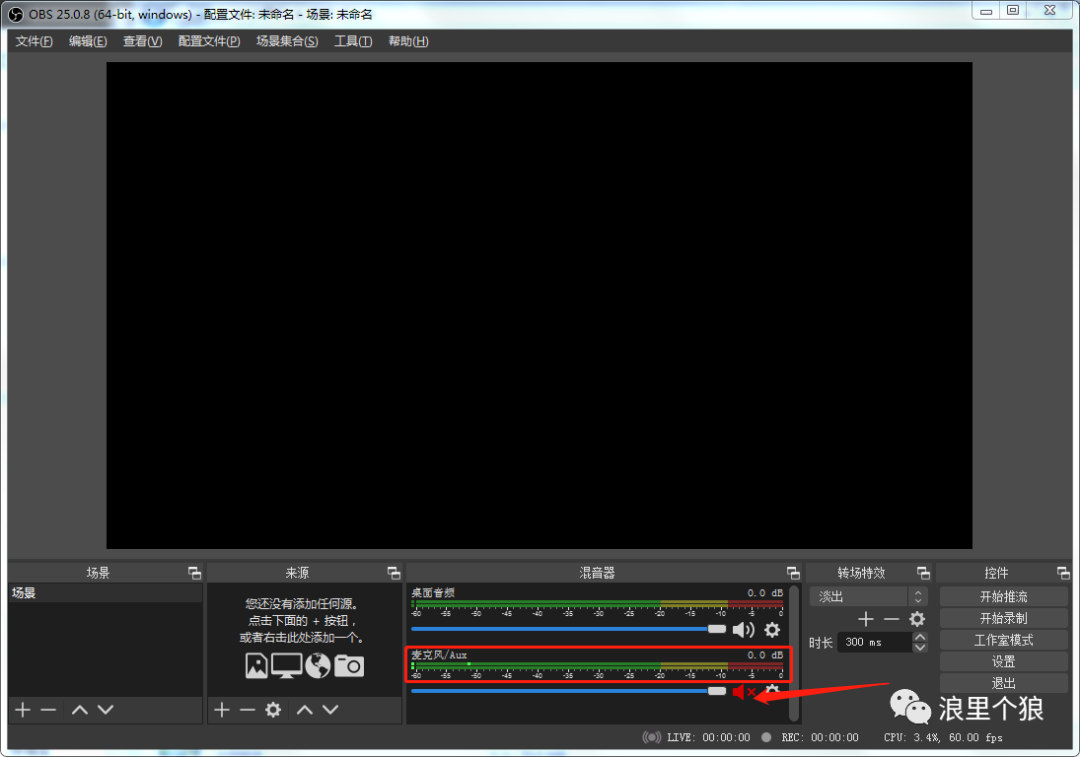The image size is (1080, 757).
Task: Move the scene down with the arrow
Action: [x=105, y=709]
